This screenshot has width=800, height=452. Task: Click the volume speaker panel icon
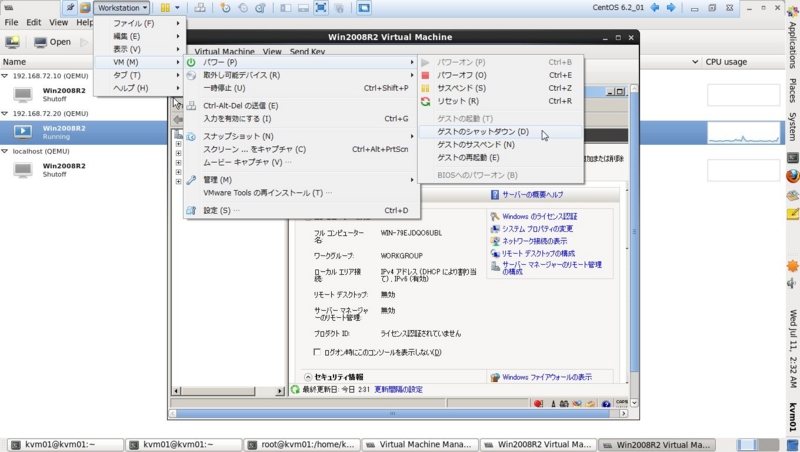click(x=792, y=283)
